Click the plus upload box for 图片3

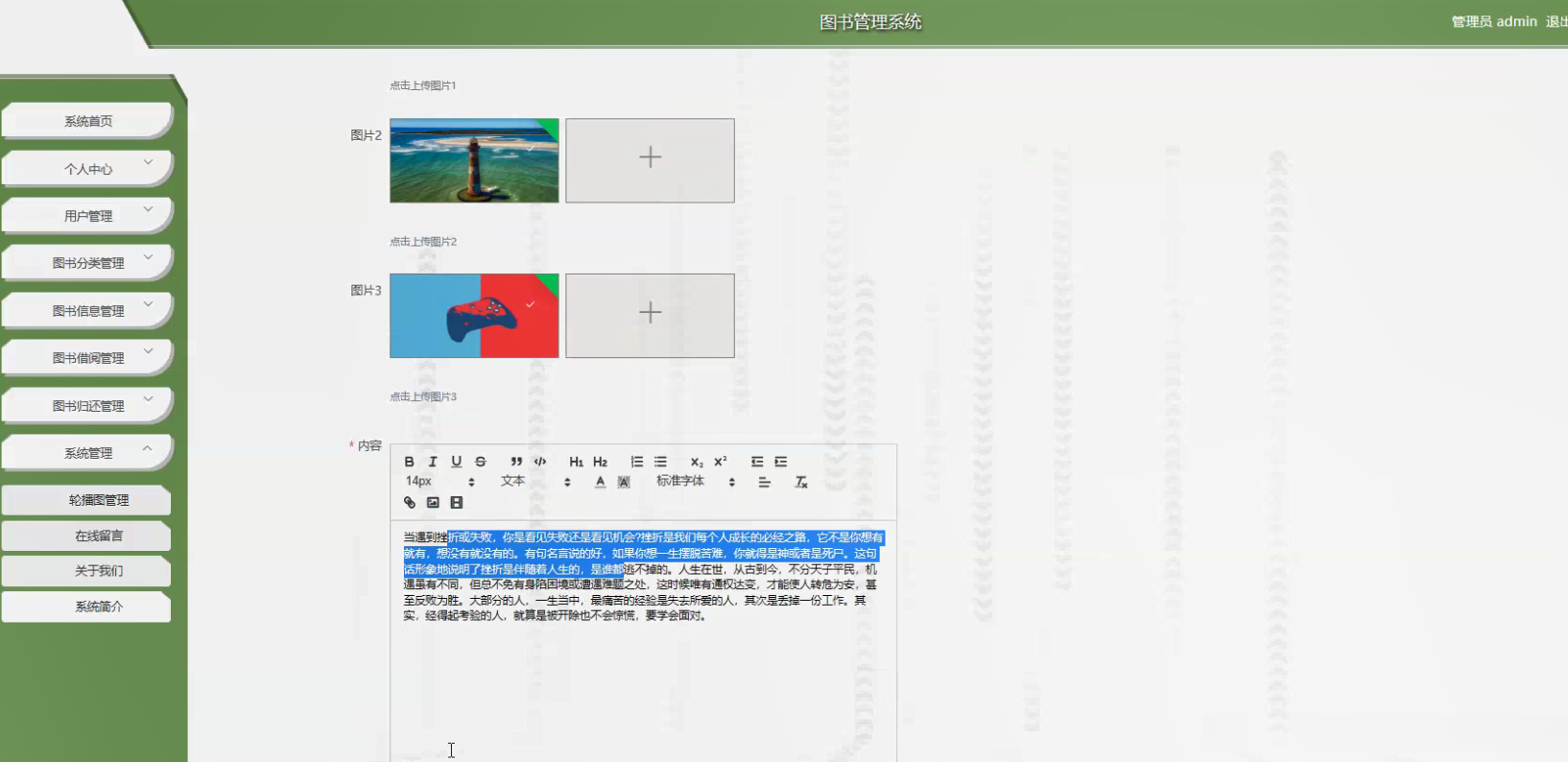(650, 316)
